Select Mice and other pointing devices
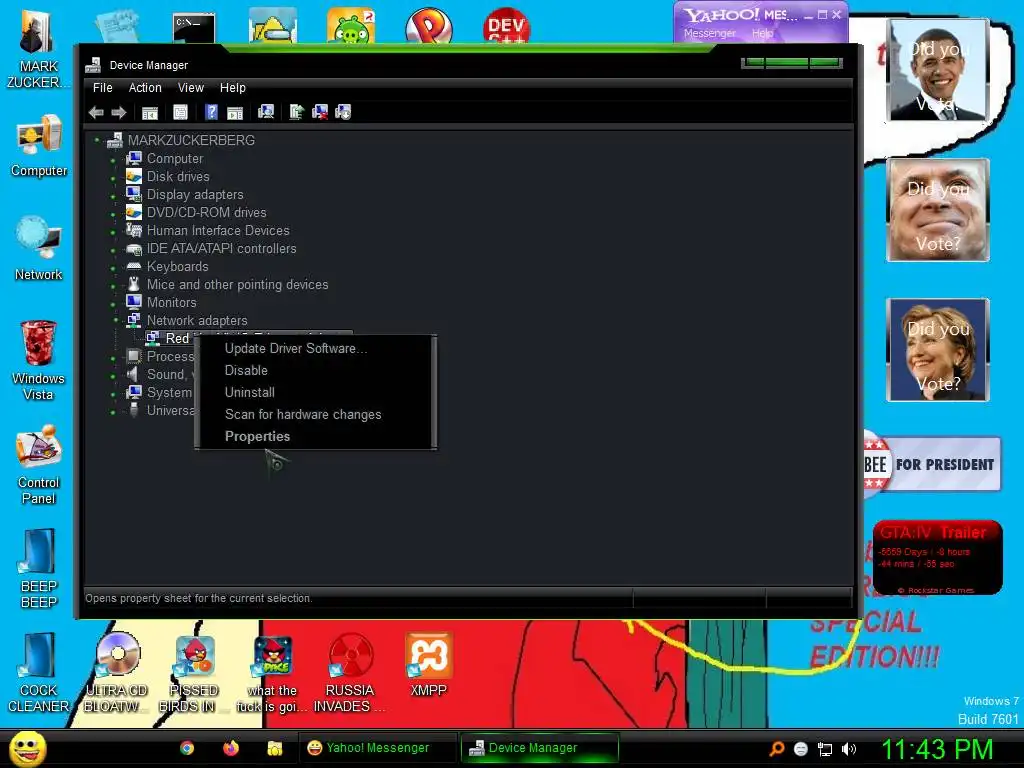The width and height of the screenshot is (1024, 768). click(237, 285)
